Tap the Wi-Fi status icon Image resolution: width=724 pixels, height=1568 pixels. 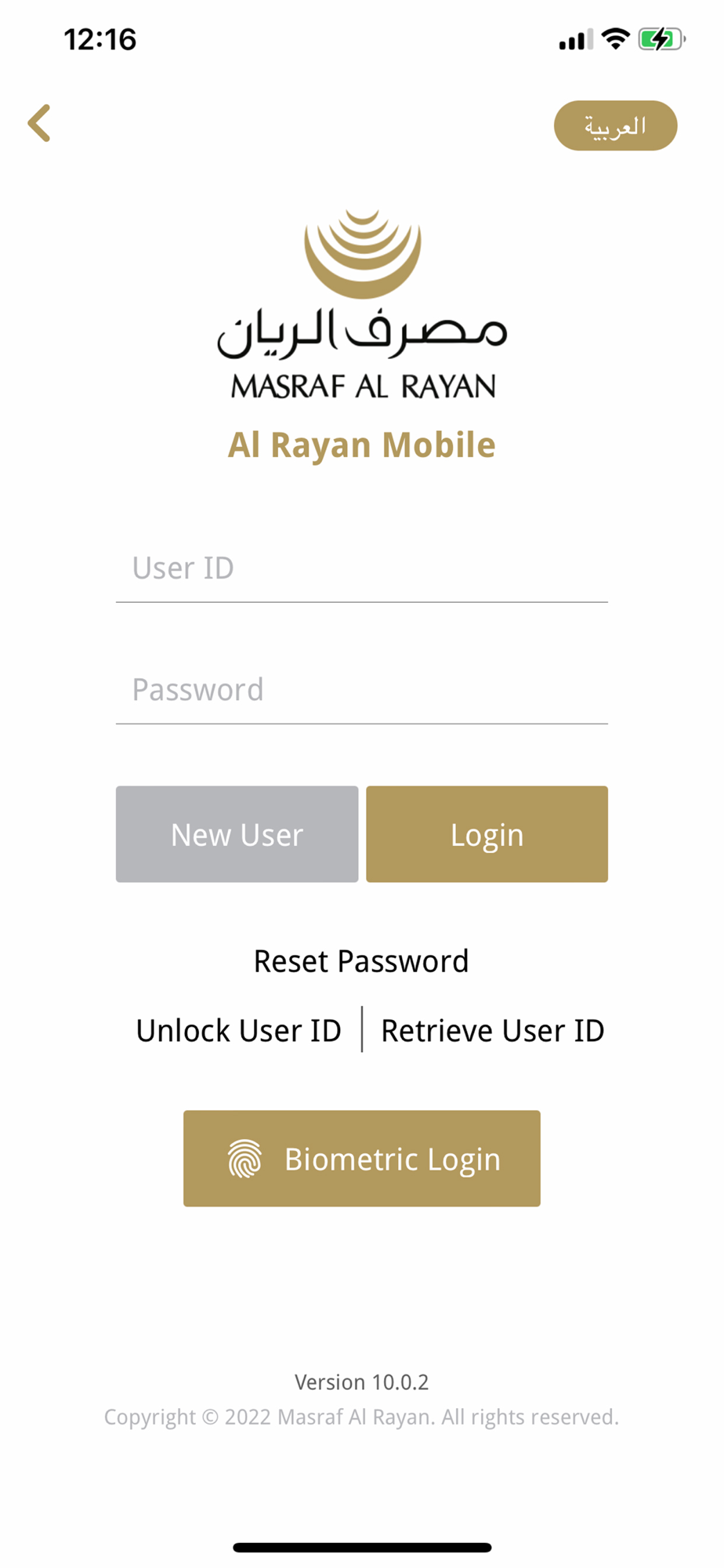click(617, 38)
